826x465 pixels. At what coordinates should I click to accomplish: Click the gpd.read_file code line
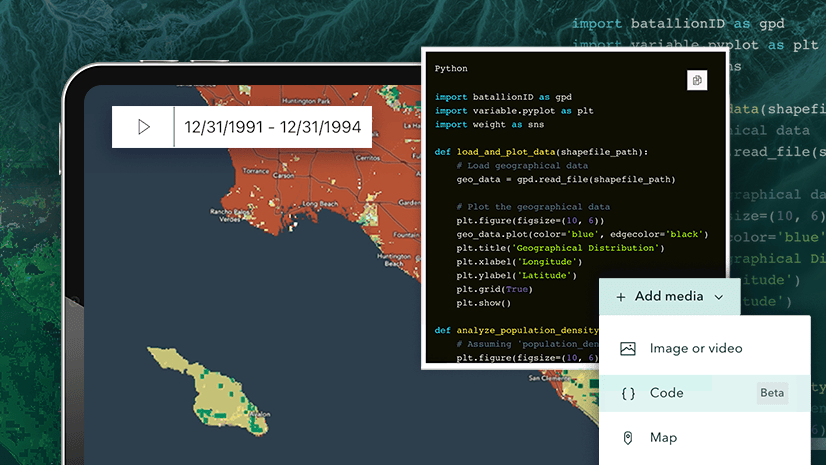tap(566, 180)
